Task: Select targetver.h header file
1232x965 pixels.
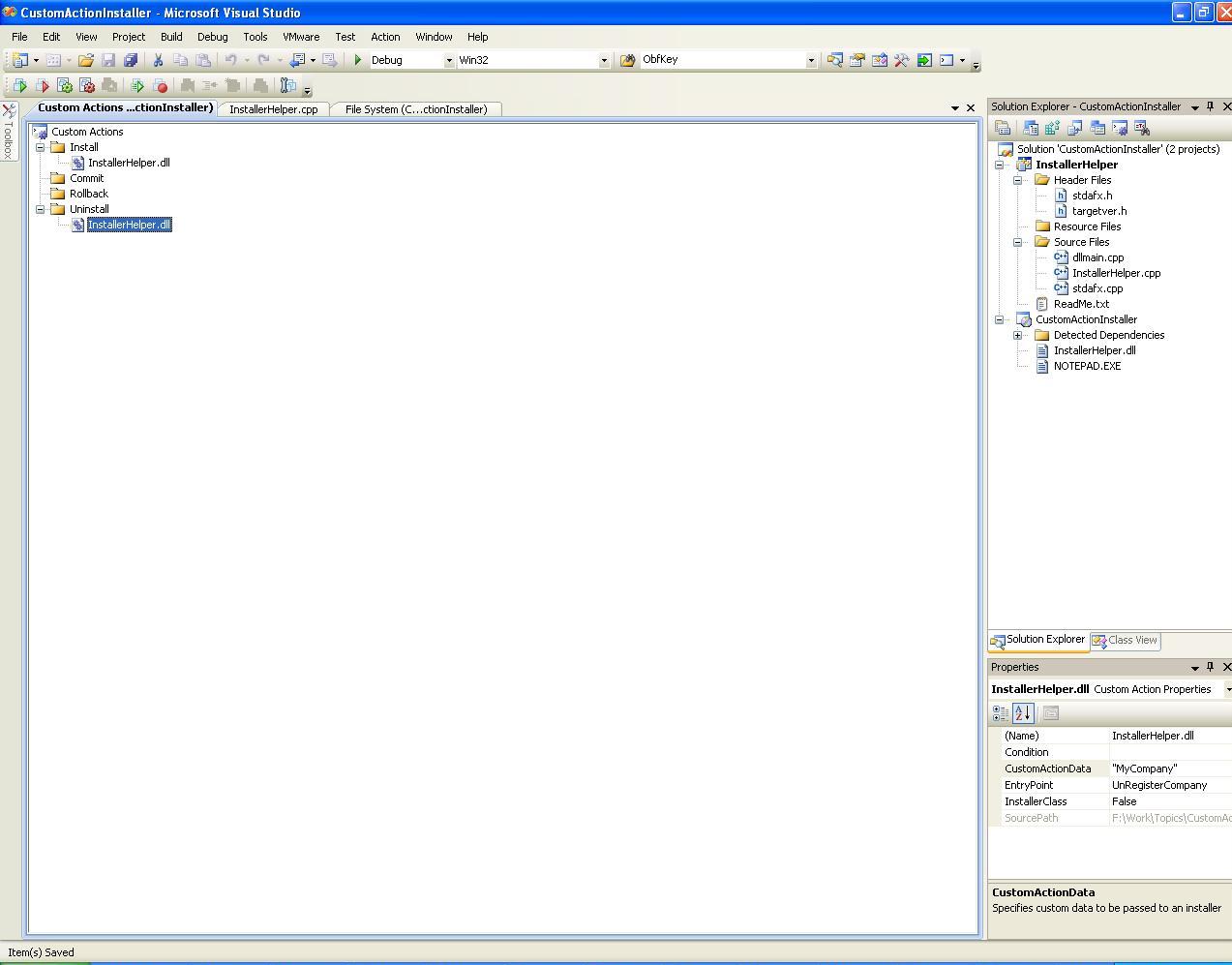Action: click(1098, 211)
